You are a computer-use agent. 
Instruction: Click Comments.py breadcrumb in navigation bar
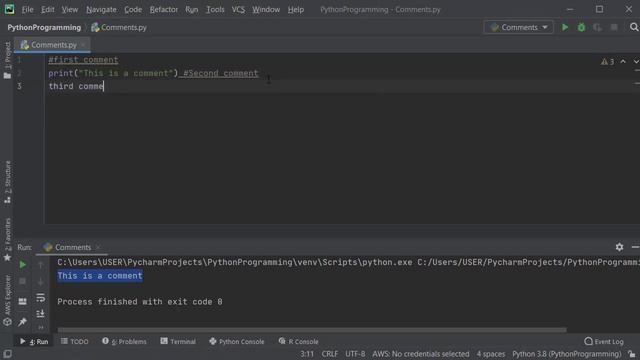tap(119, 27)
